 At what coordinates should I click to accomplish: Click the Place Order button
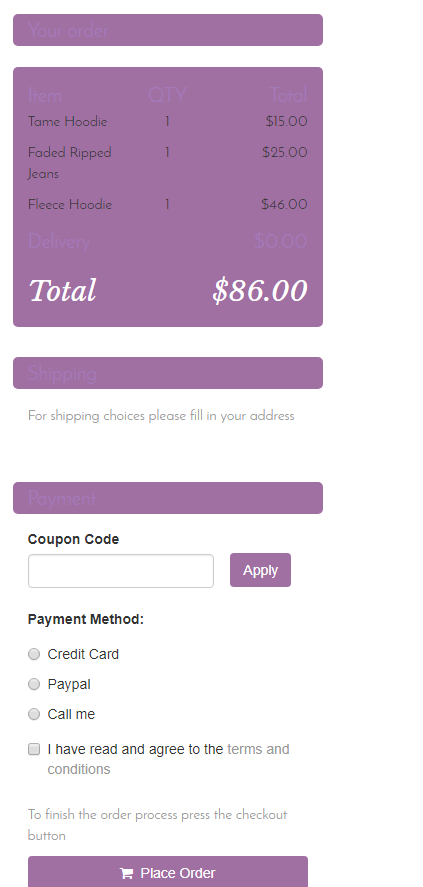[168, 872]
